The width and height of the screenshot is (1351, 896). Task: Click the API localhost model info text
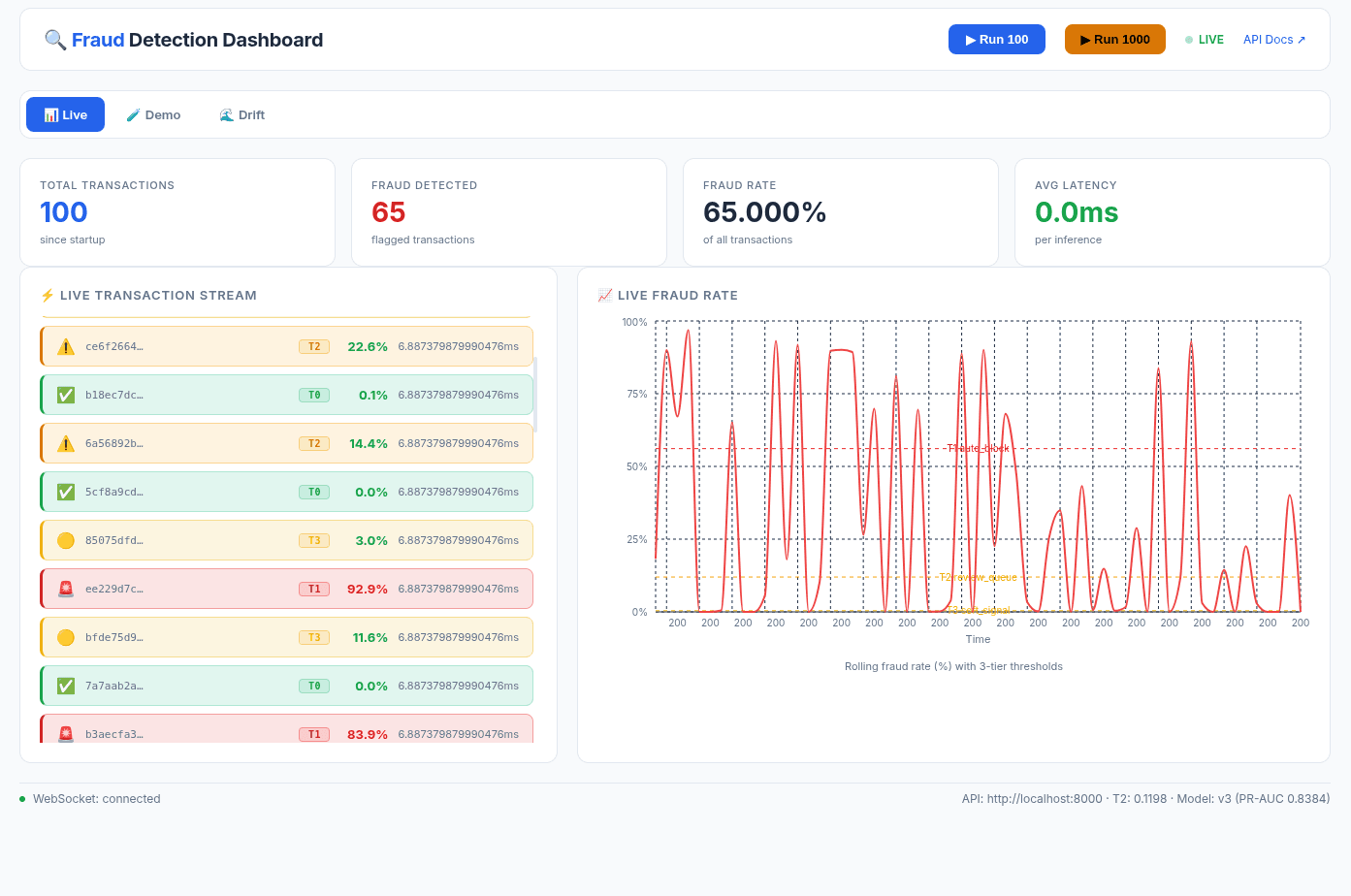point(1145,799)
